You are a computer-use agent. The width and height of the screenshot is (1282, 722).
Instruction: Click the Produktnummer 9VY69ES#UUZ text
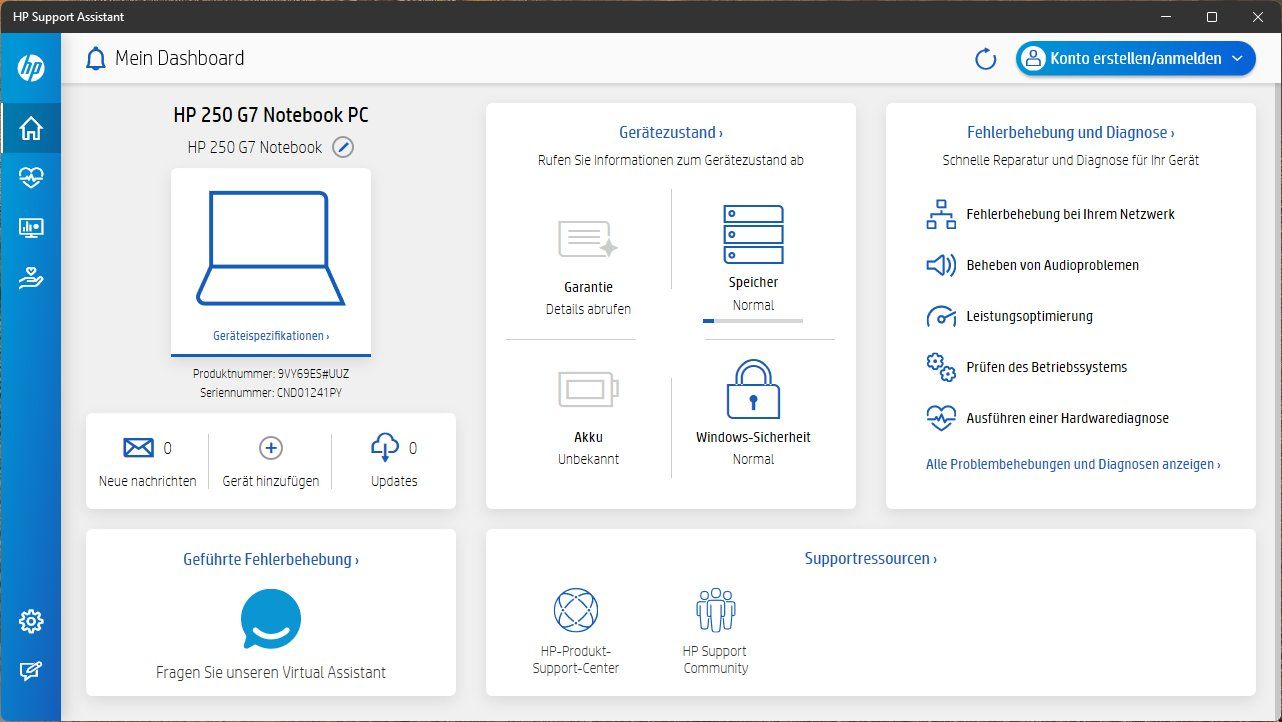pyautogui.click(x=271, y=374)
